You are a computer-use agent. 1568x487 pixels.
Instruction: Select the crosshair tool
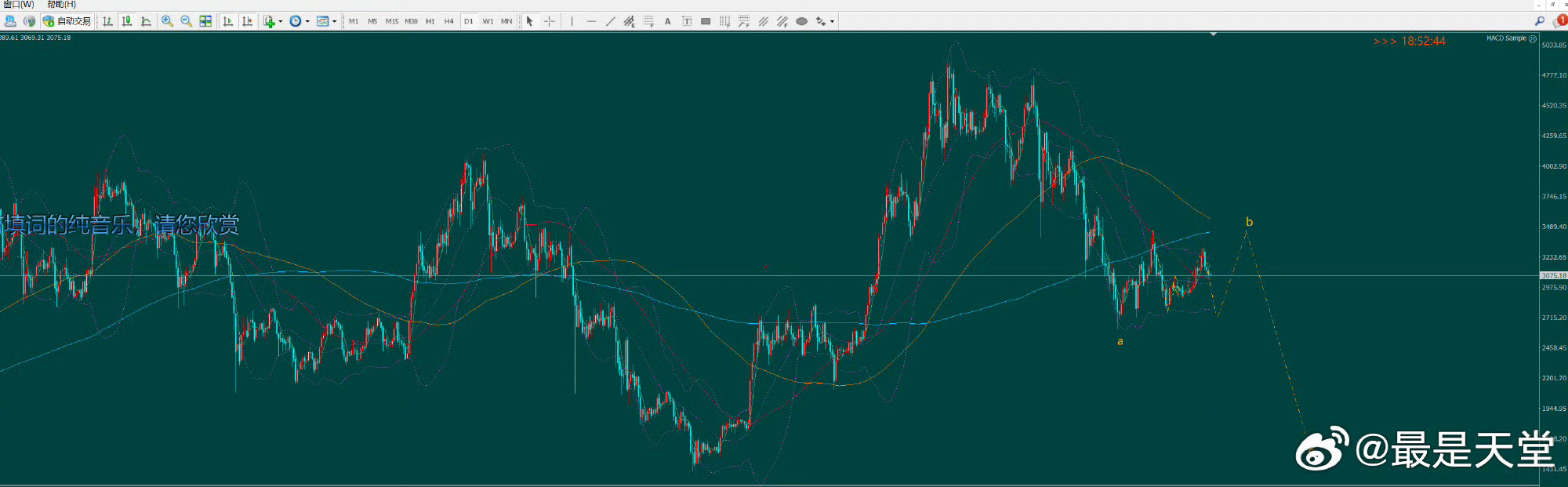(x=549, y=21)
